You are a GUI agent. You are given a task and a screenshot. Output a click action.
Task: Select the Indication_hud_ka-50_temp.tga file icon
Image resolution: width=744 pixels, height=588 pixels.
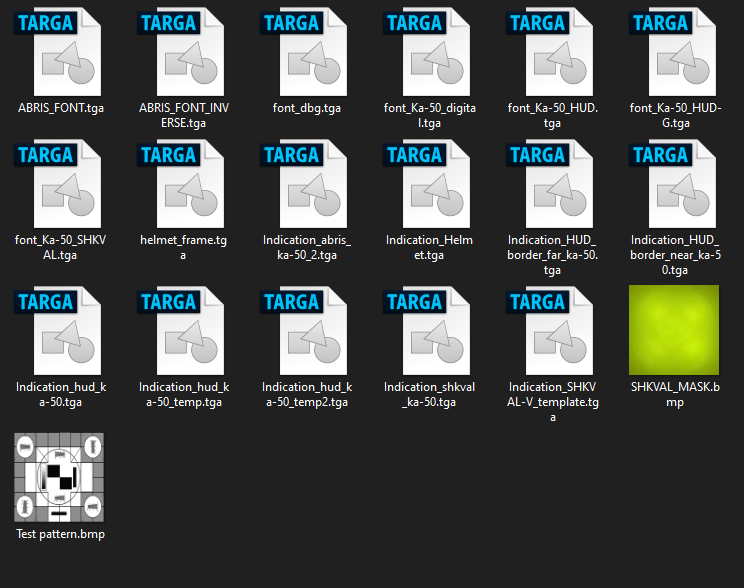point(181,330)
